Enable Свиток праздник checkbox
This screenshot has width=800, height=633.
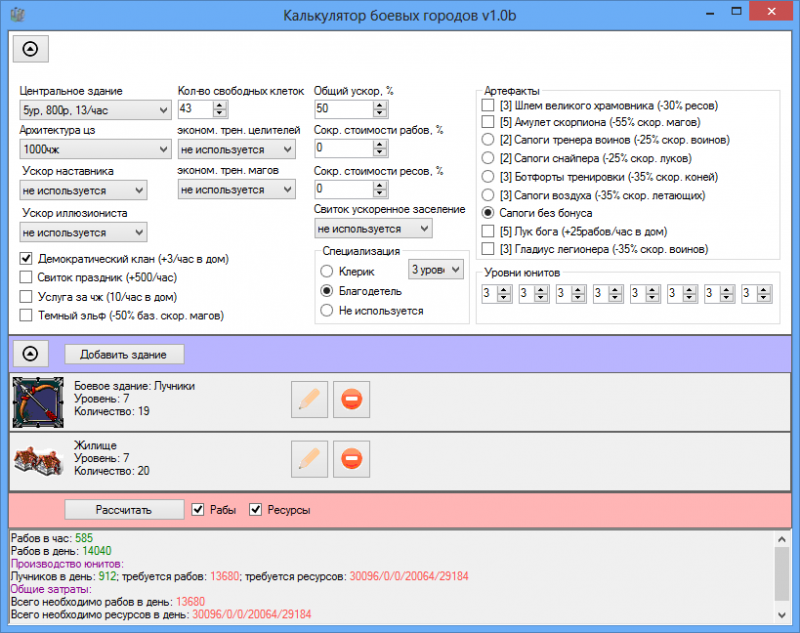click(x=27, y=278)
